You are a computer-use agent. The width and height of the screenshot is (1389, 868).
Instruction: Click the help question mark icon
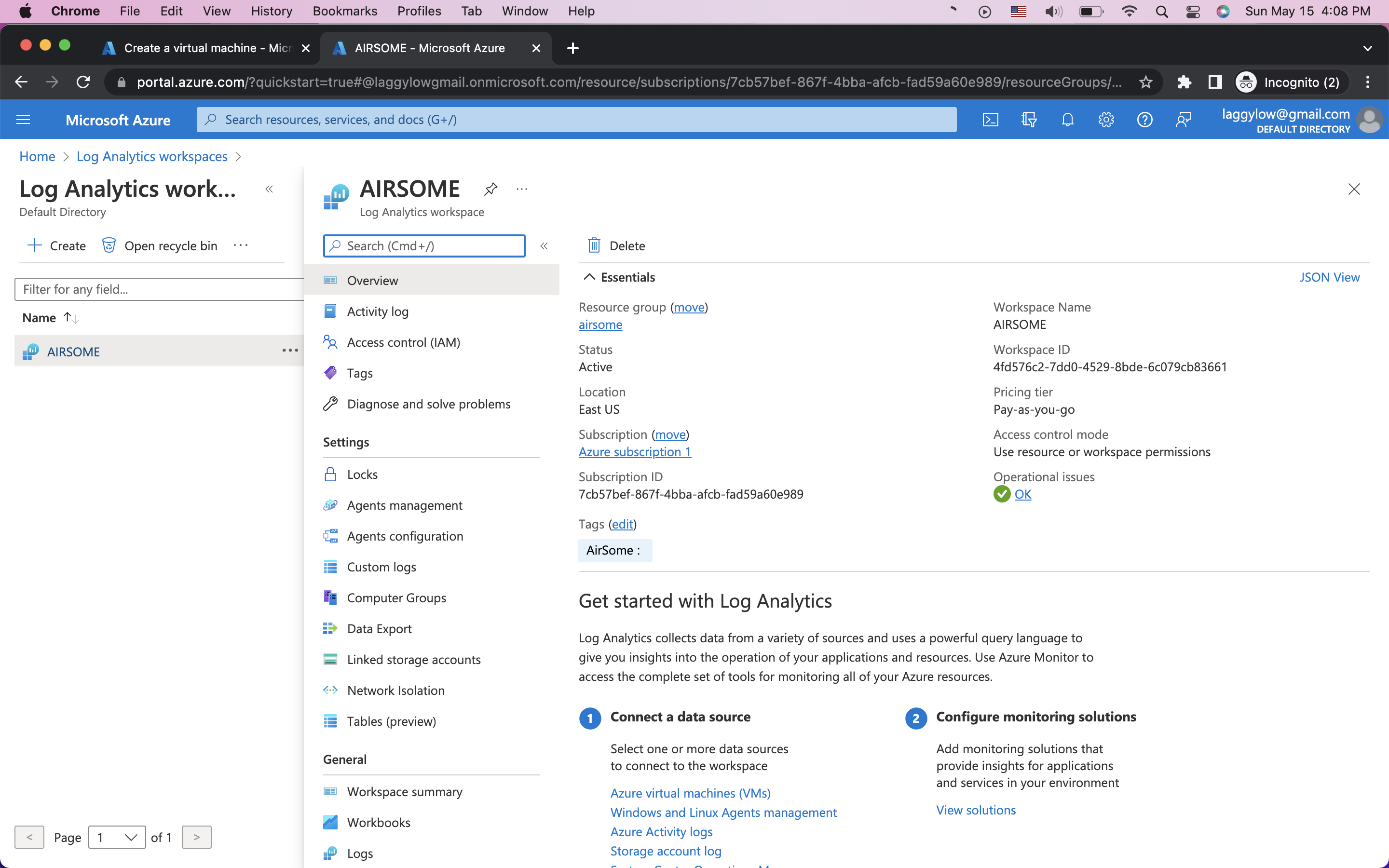(x=1144, y=120)
